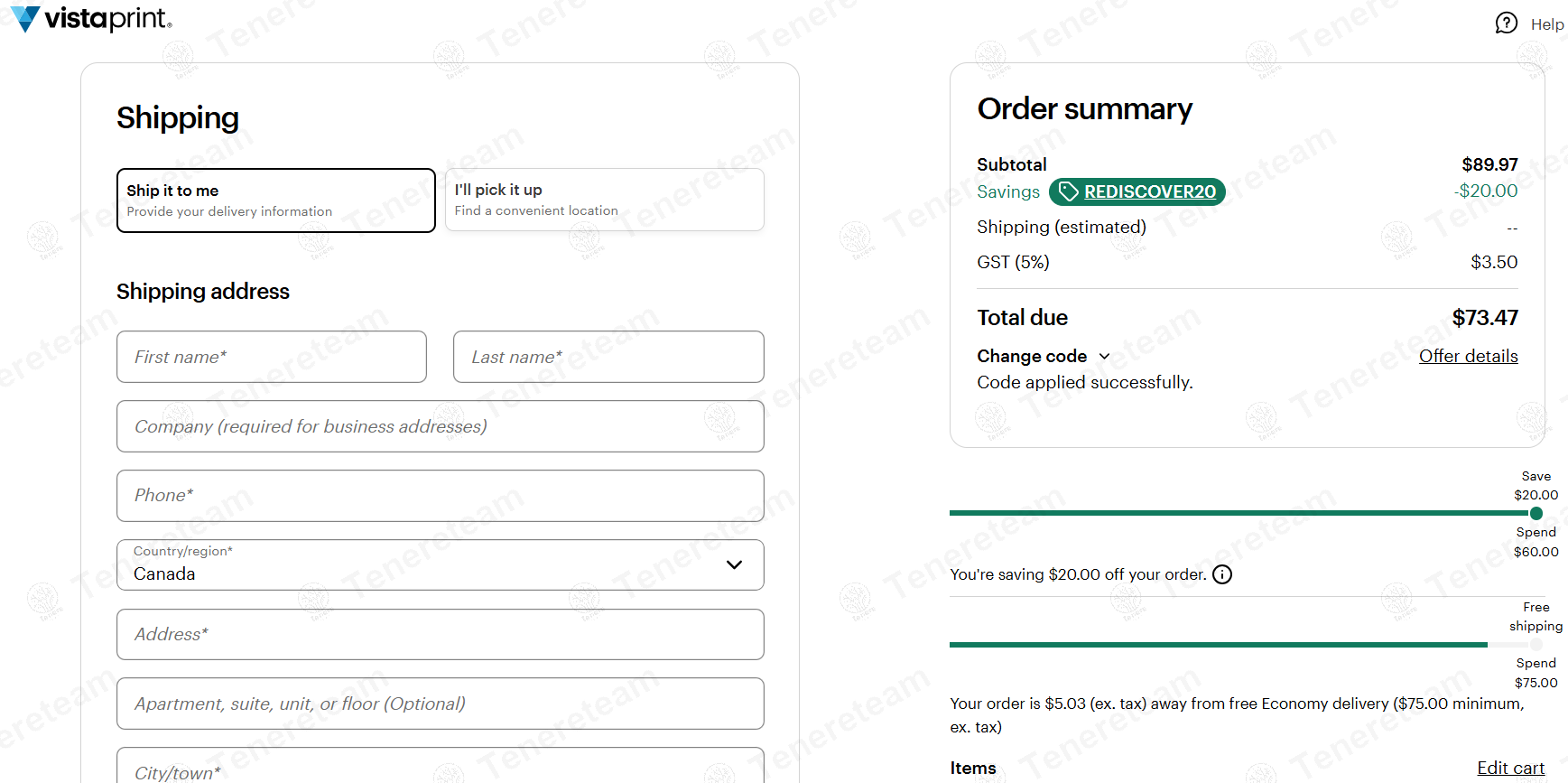Click the Help question mark icon
The height and width of the screenshot is (783, 1568).
[x=1506, y=23]
